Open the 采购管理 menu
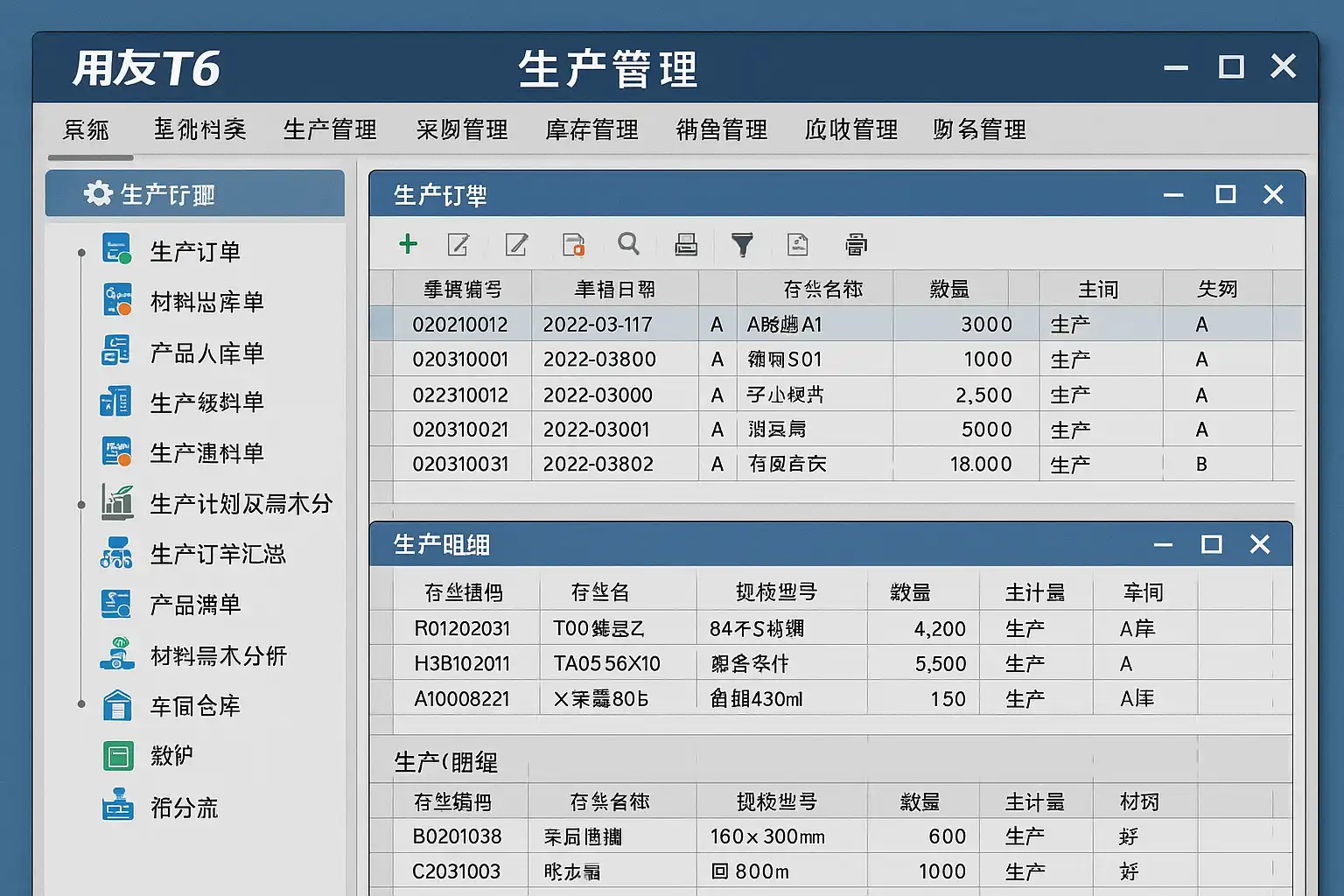Viewport: 1344px width, 896px height. [x=462, y=129]
